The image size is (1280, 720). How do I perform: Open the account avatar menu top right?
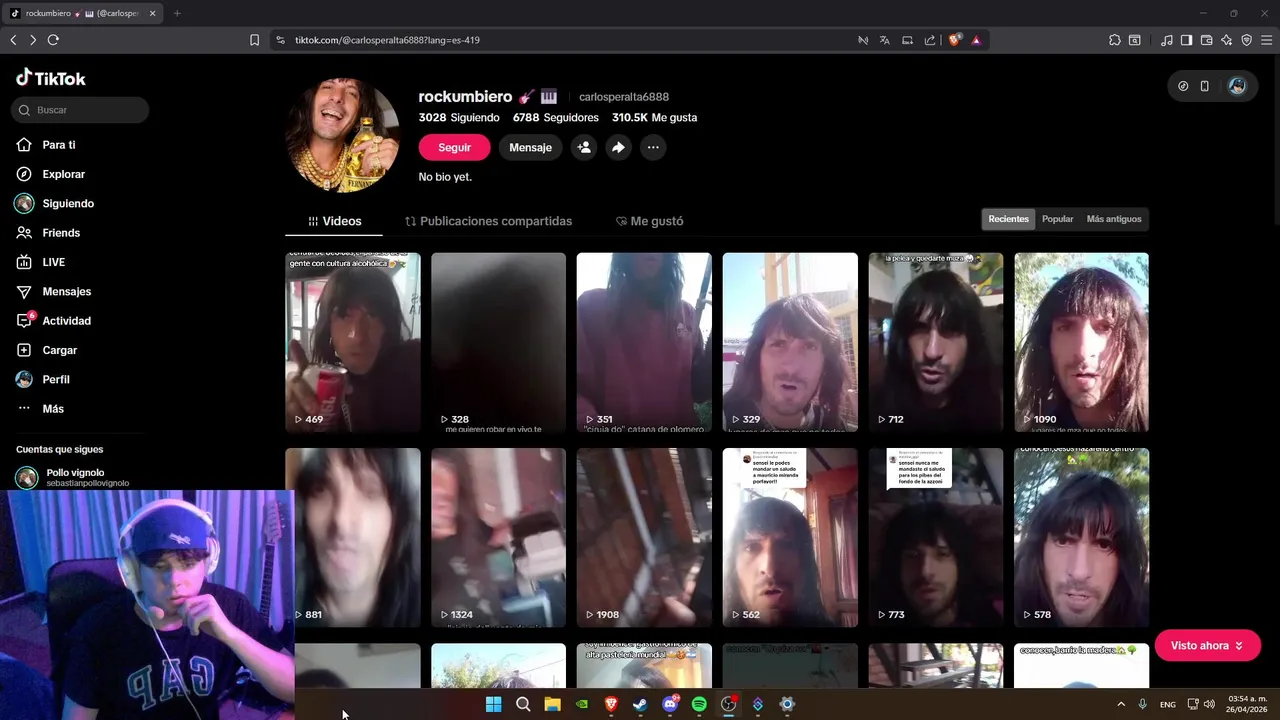click(x=1237, y=86)
